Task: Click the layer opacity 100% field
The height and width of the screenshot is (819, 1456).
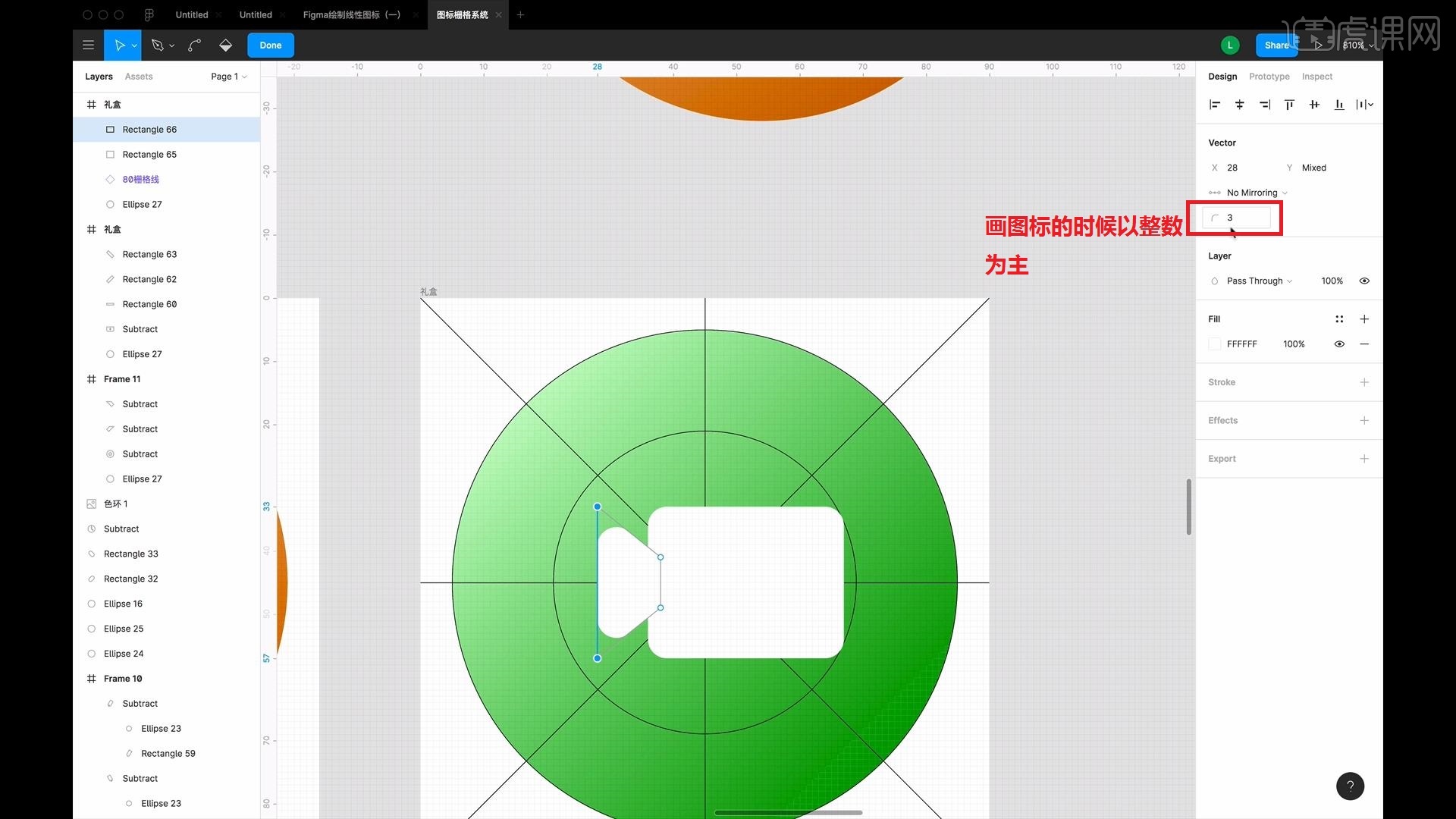Action: (1332, 281)
